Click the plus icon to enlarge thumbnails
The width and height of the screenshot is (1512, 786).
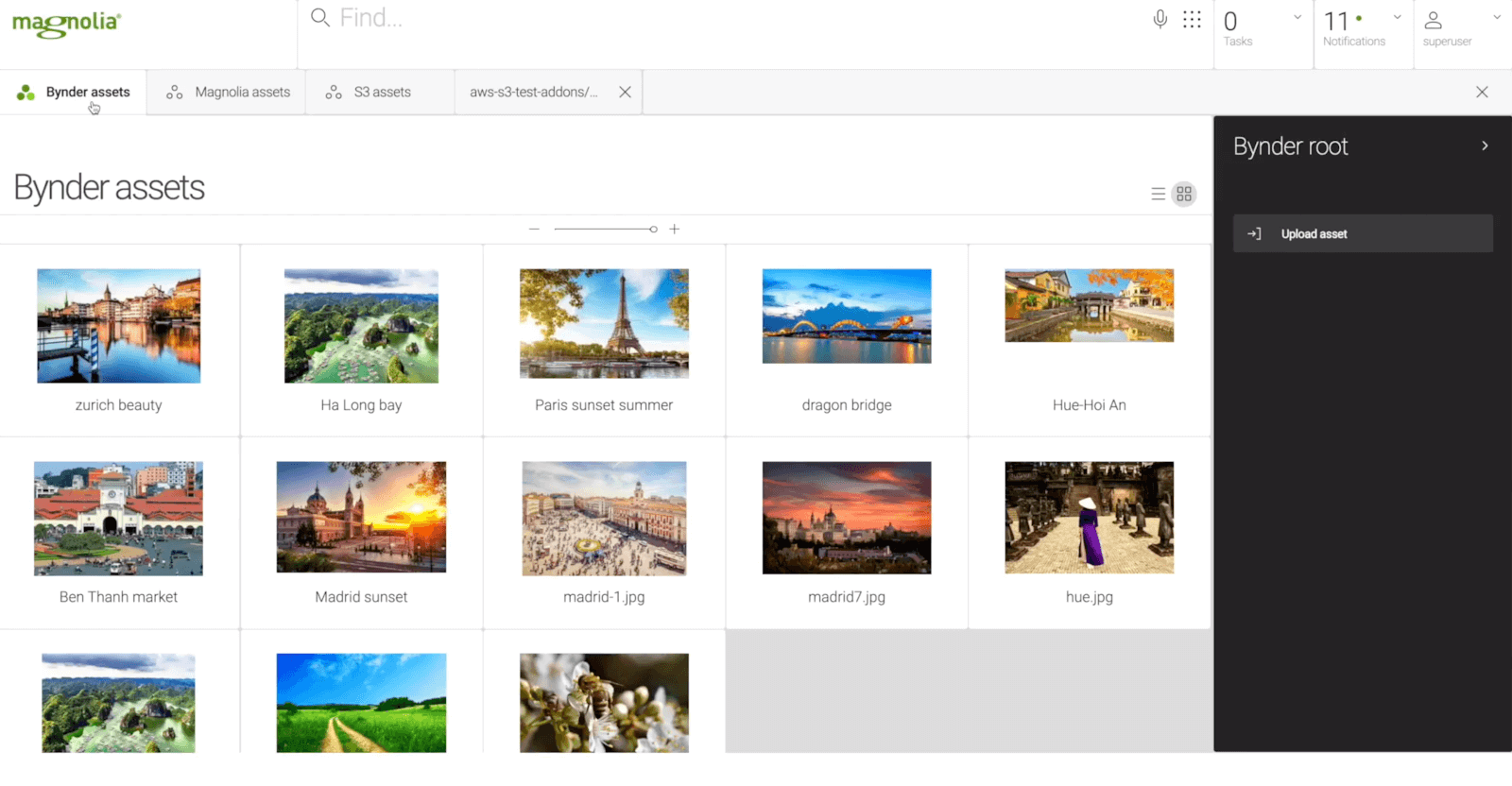675,230
